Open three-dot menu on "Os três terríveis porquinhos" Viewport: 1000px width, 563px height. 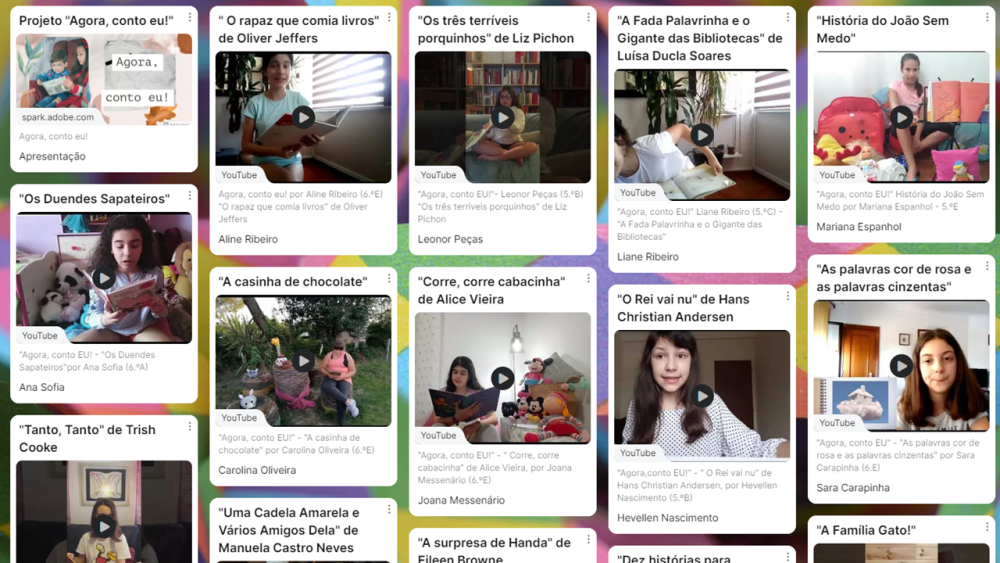(x=588, y=17)
